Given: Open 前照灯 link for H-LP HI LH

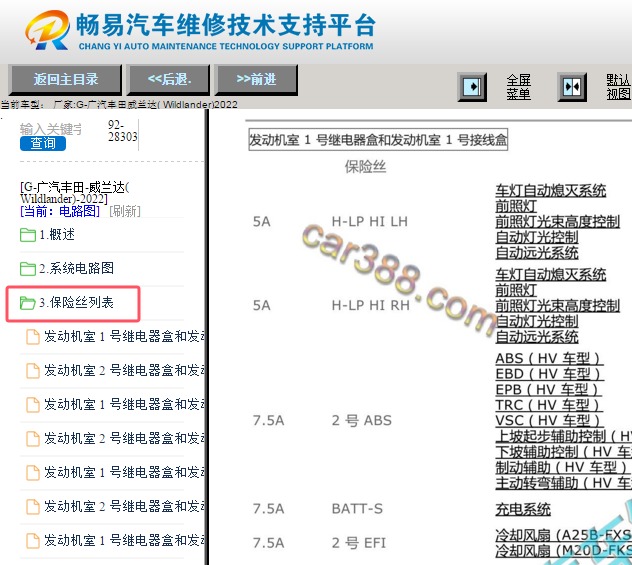Looking at the screenshot, I should tap(516, 206).
